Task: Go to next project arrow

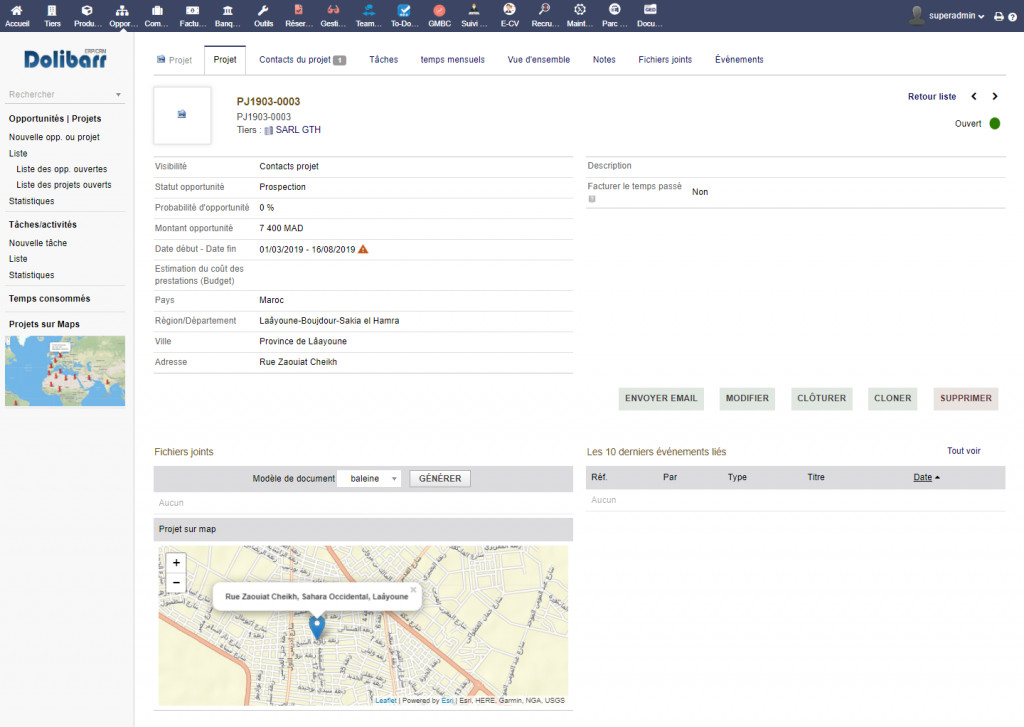Action: [995, 97]
